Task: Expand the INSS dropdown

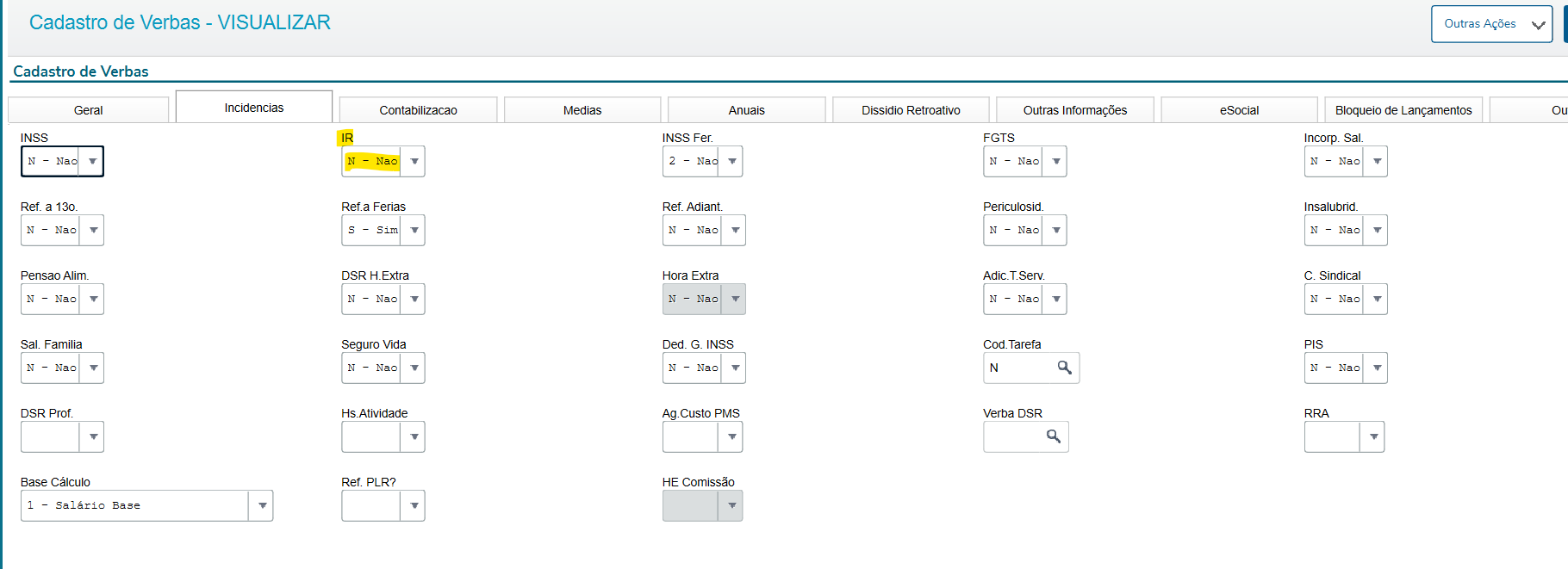Action: pyautogui.click(x=92, y=161)
